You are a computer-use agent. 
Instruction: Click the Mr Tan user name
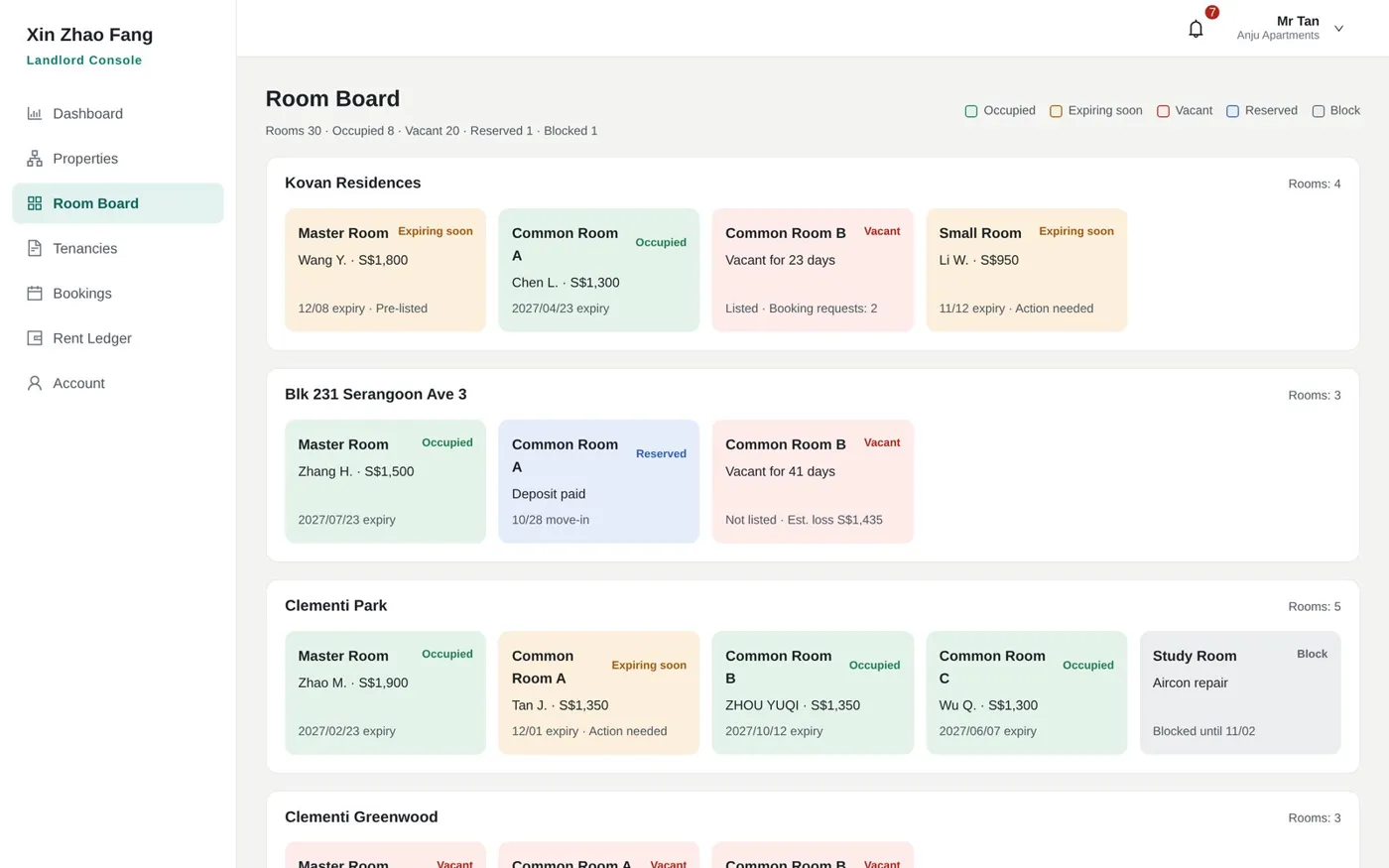pyautogui.click(x=1298, y=21)
